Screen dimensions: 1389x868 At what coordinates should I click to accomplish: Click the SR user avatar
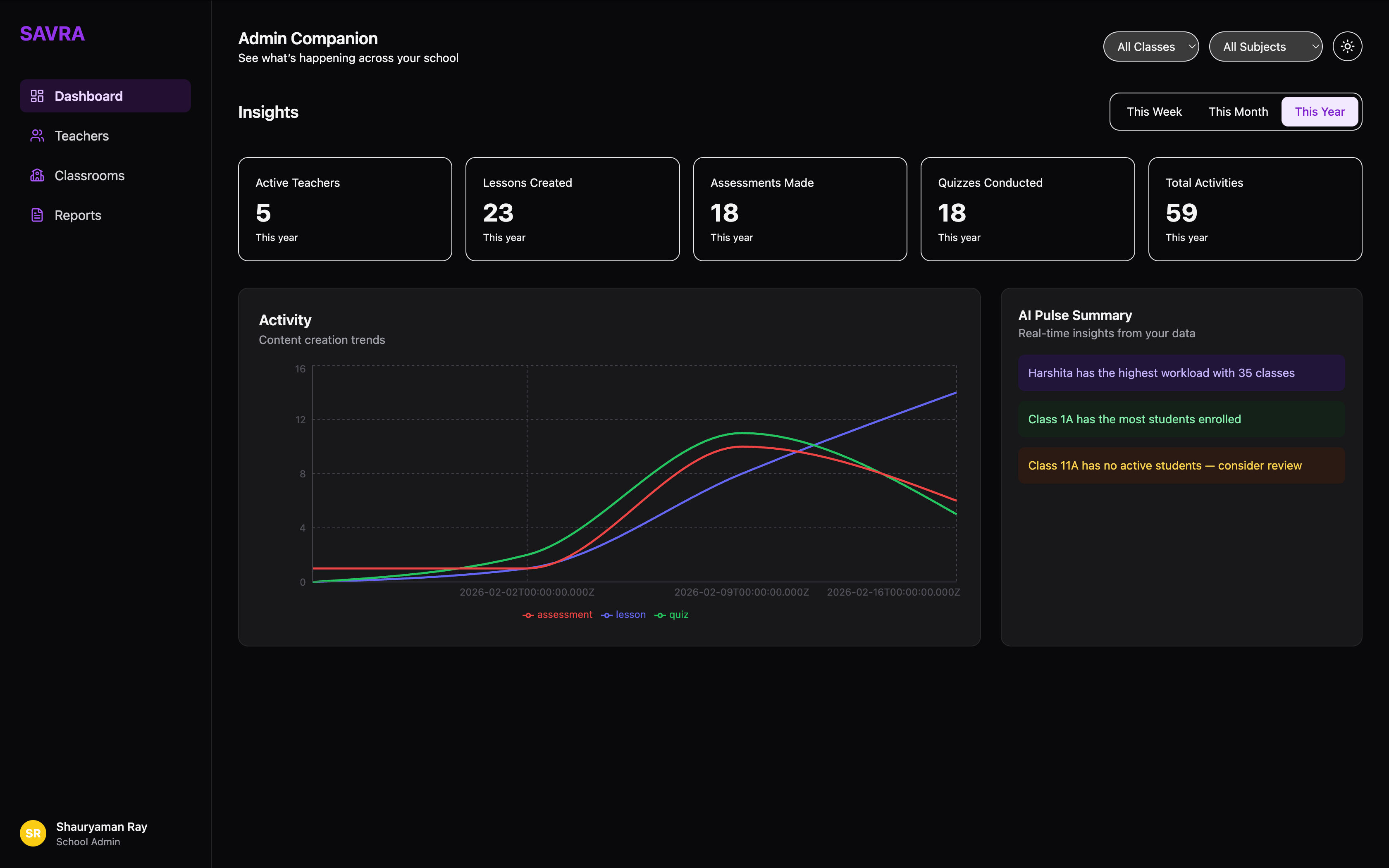click(x=33, y=833)
